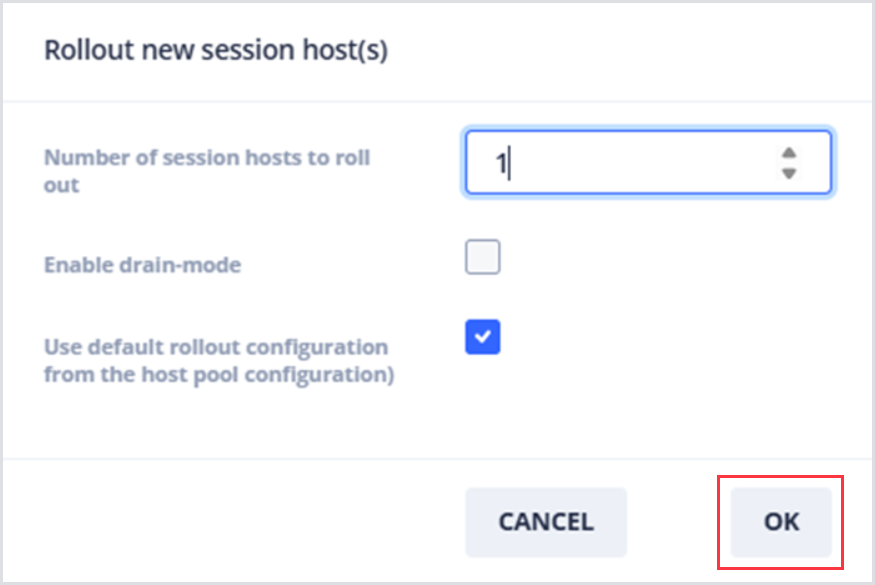
Task: Toggle the blue checked rollout checkbox
Action: 482,338
